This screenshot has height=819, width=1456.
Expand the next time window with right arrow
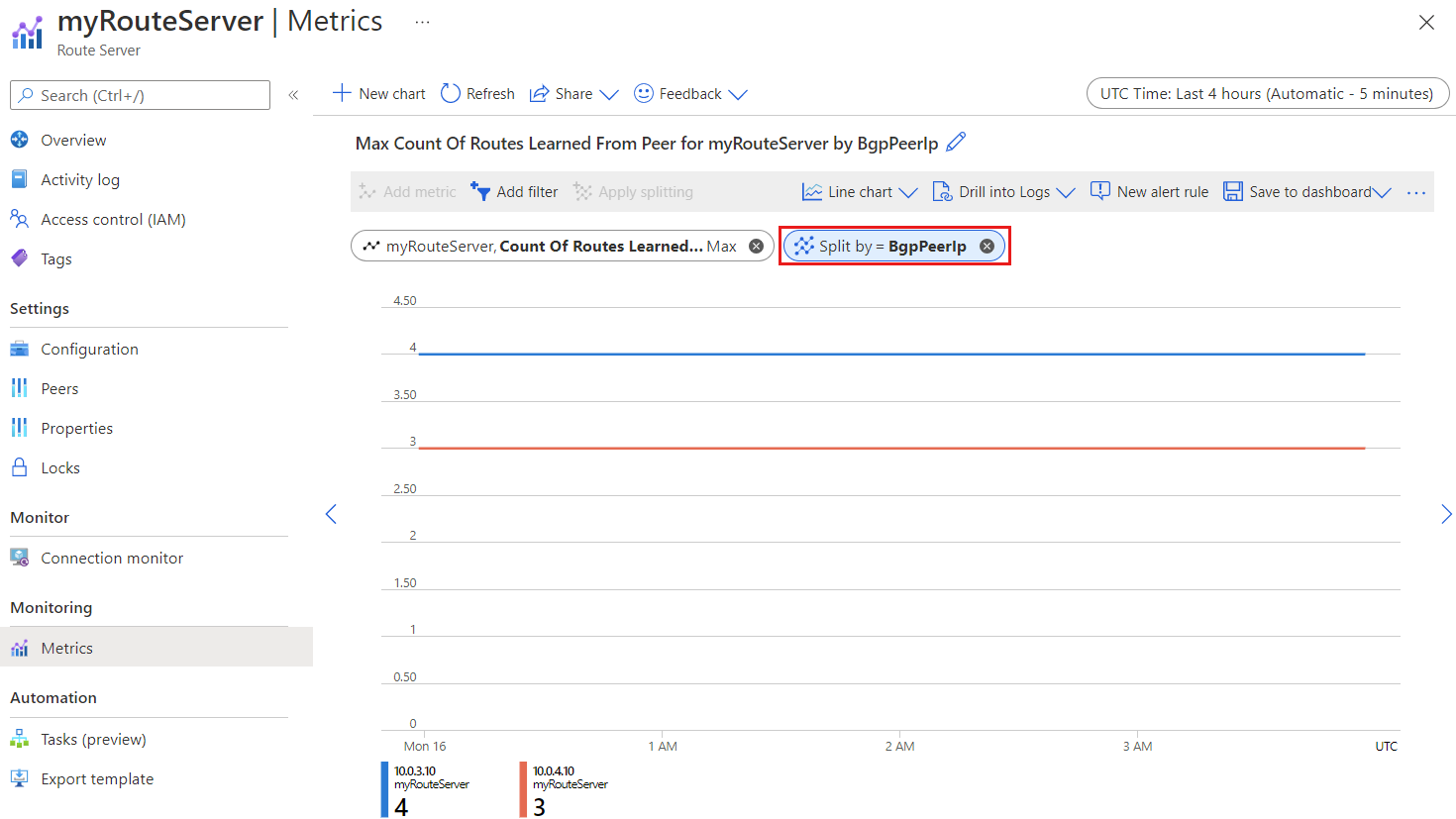pyautogui.click(x=1446, y=514)
